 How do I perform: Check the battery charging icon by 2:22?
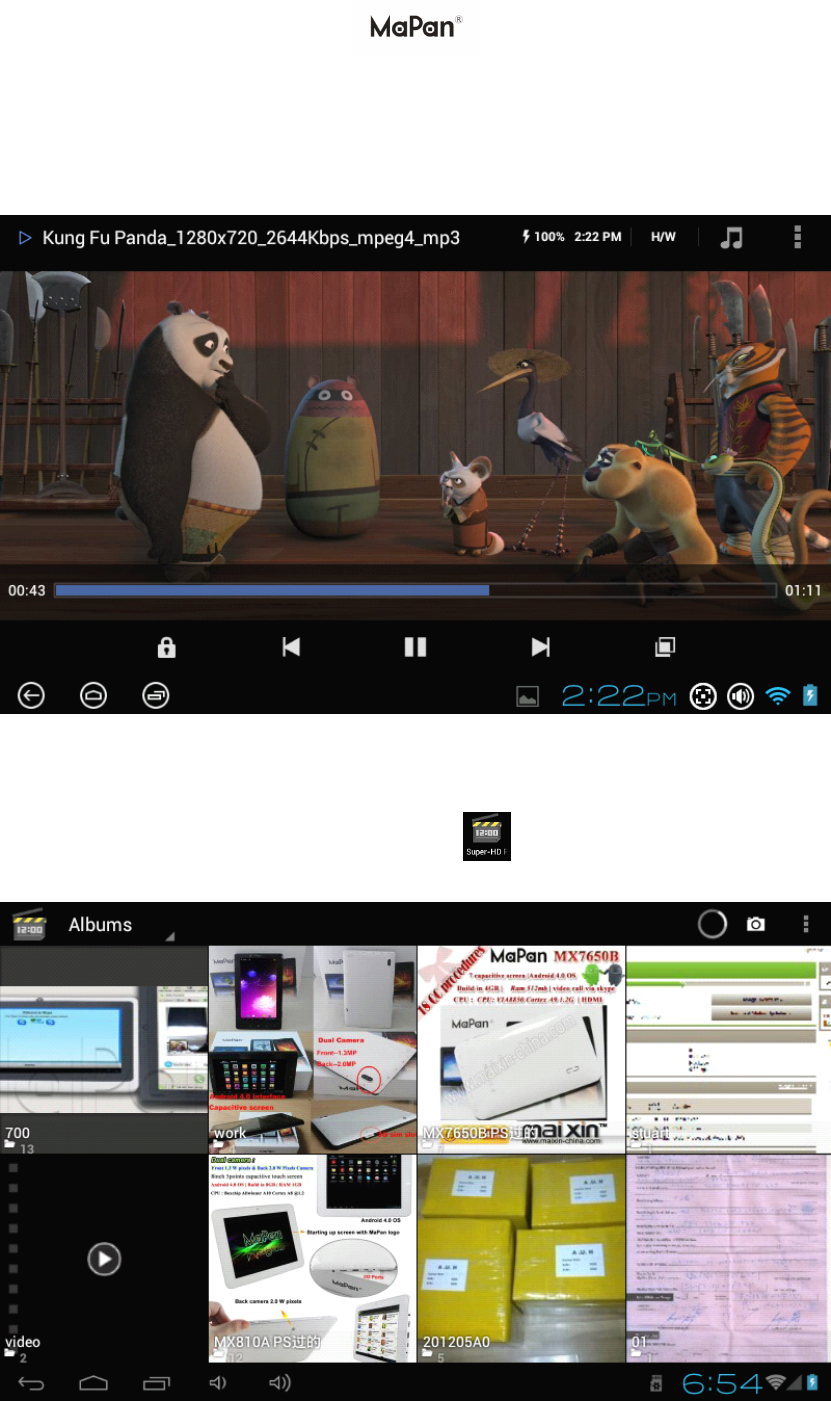tap(811, 695)
